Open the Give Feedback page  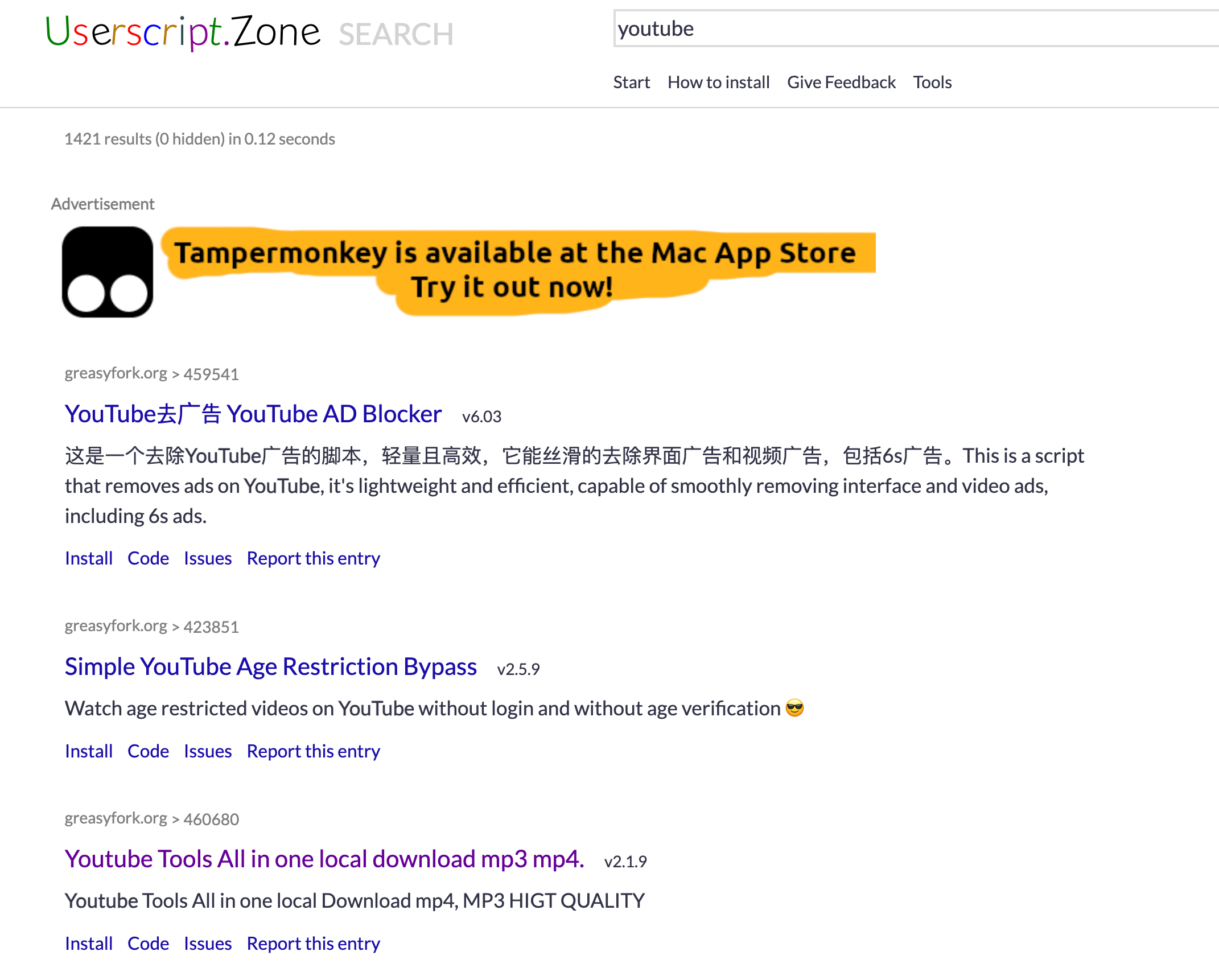(841, 83)
